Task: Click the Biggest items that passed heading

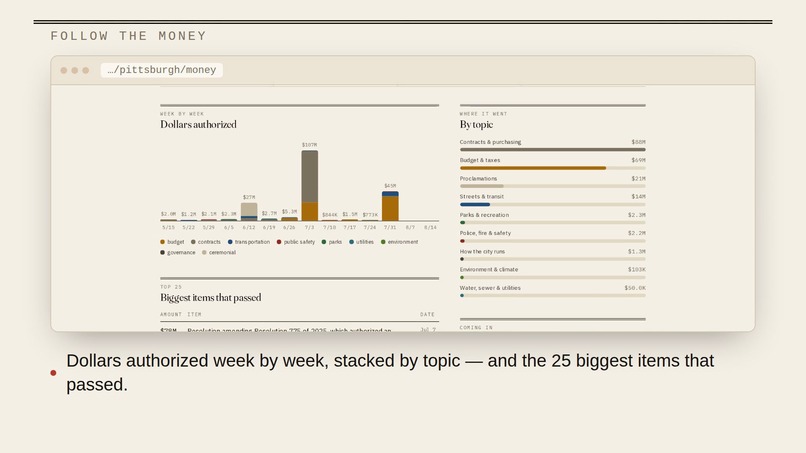Action: (x=211, y=298)
